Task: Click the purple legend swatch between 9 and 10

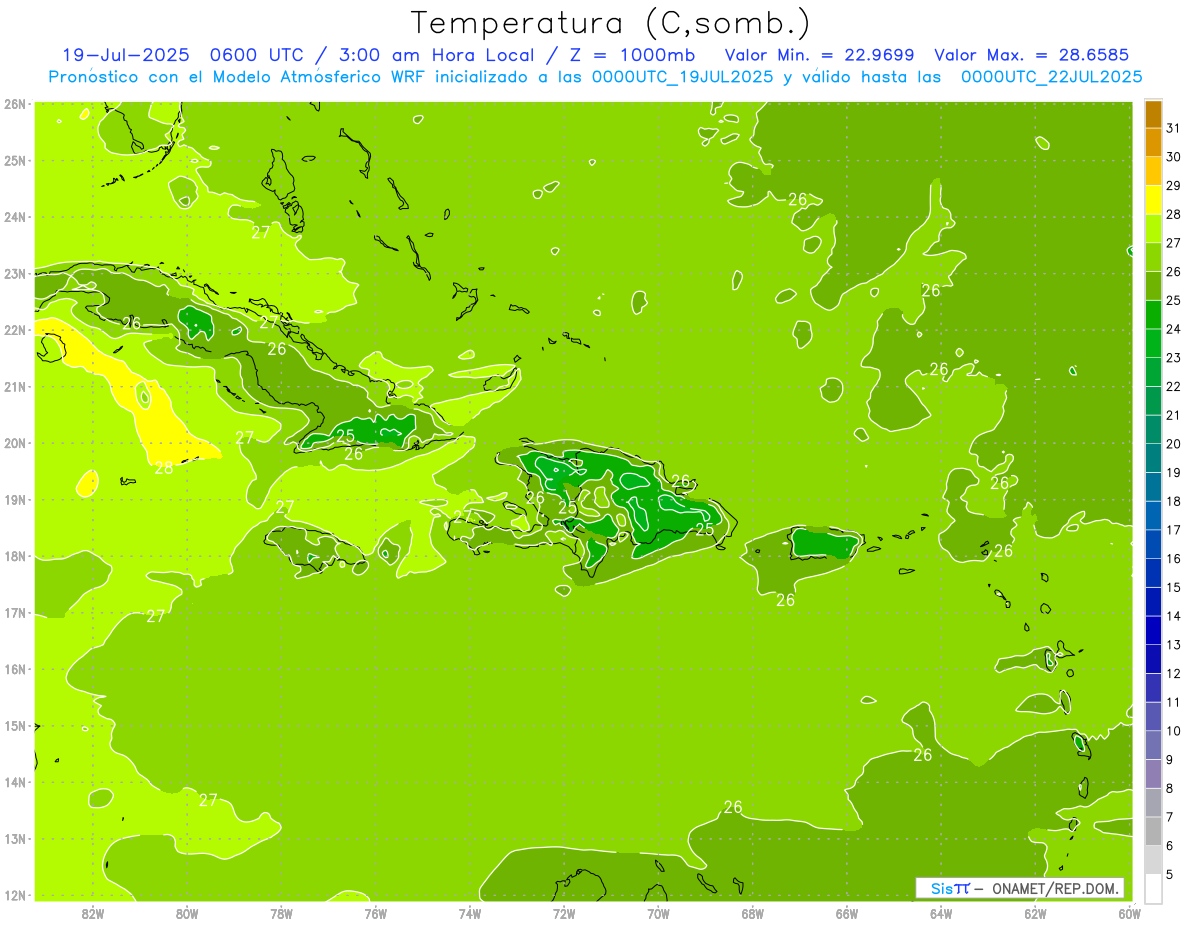Action: (1153, 745)
